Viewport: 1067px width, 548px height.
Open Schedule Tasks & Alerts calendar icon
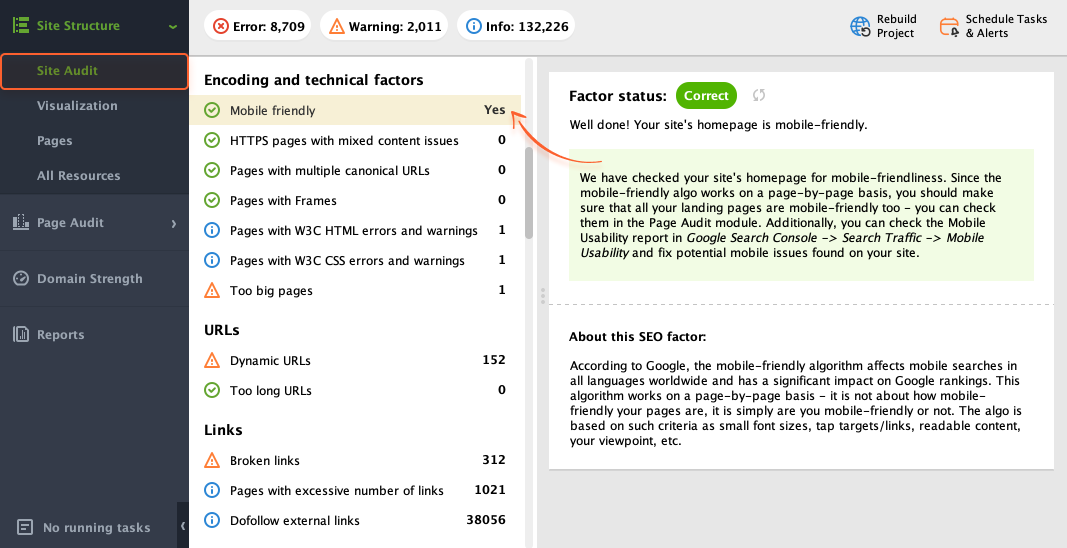click(x=949, y=27)
